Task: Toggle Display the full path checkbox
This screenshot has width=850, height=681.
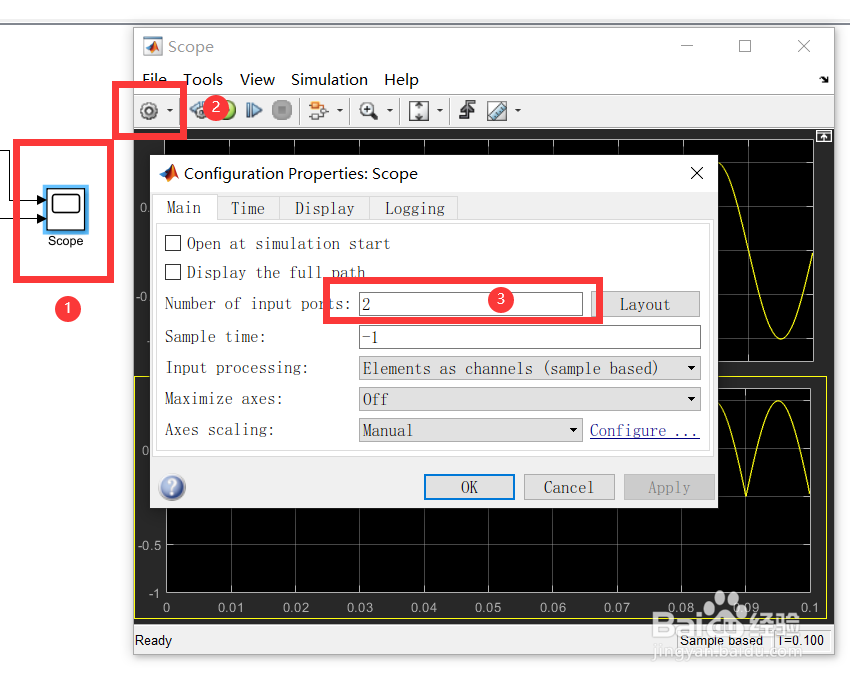Action: pos(173,272)
